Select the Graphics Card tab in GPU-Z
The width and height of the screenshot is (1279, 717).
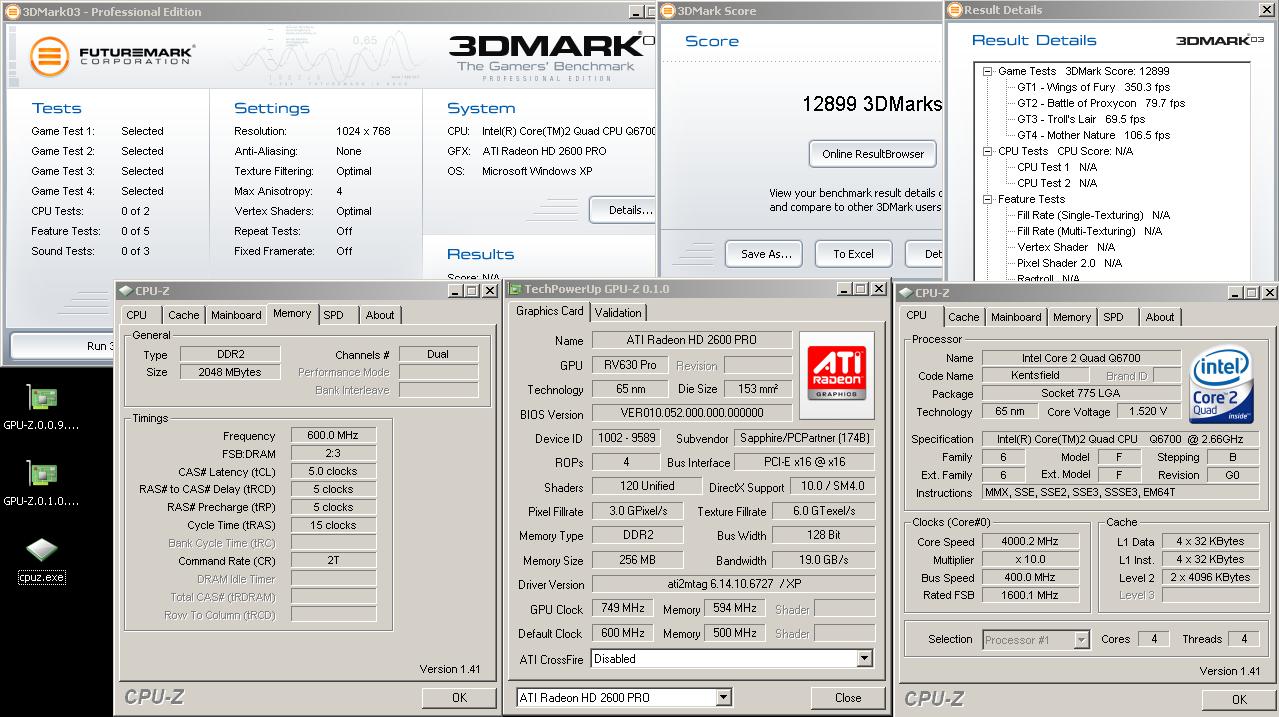(549, 311)
